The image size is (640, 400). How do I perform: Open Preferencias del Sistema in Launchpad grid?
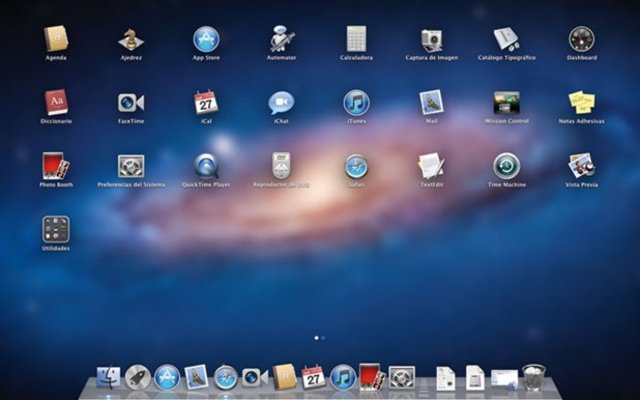[x=131, y=166]
